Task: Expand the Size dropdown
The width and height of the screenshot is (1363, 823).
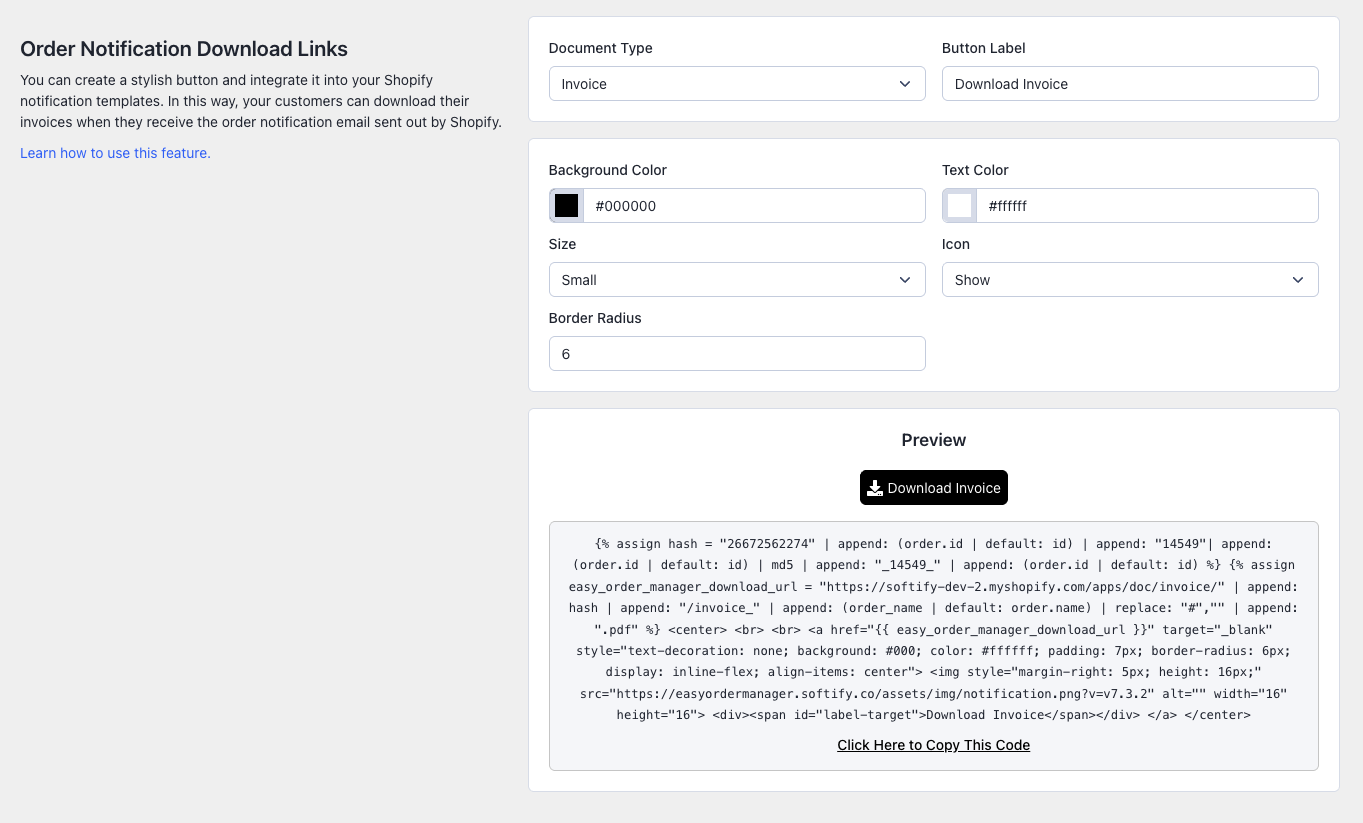Action: point(737,280)
